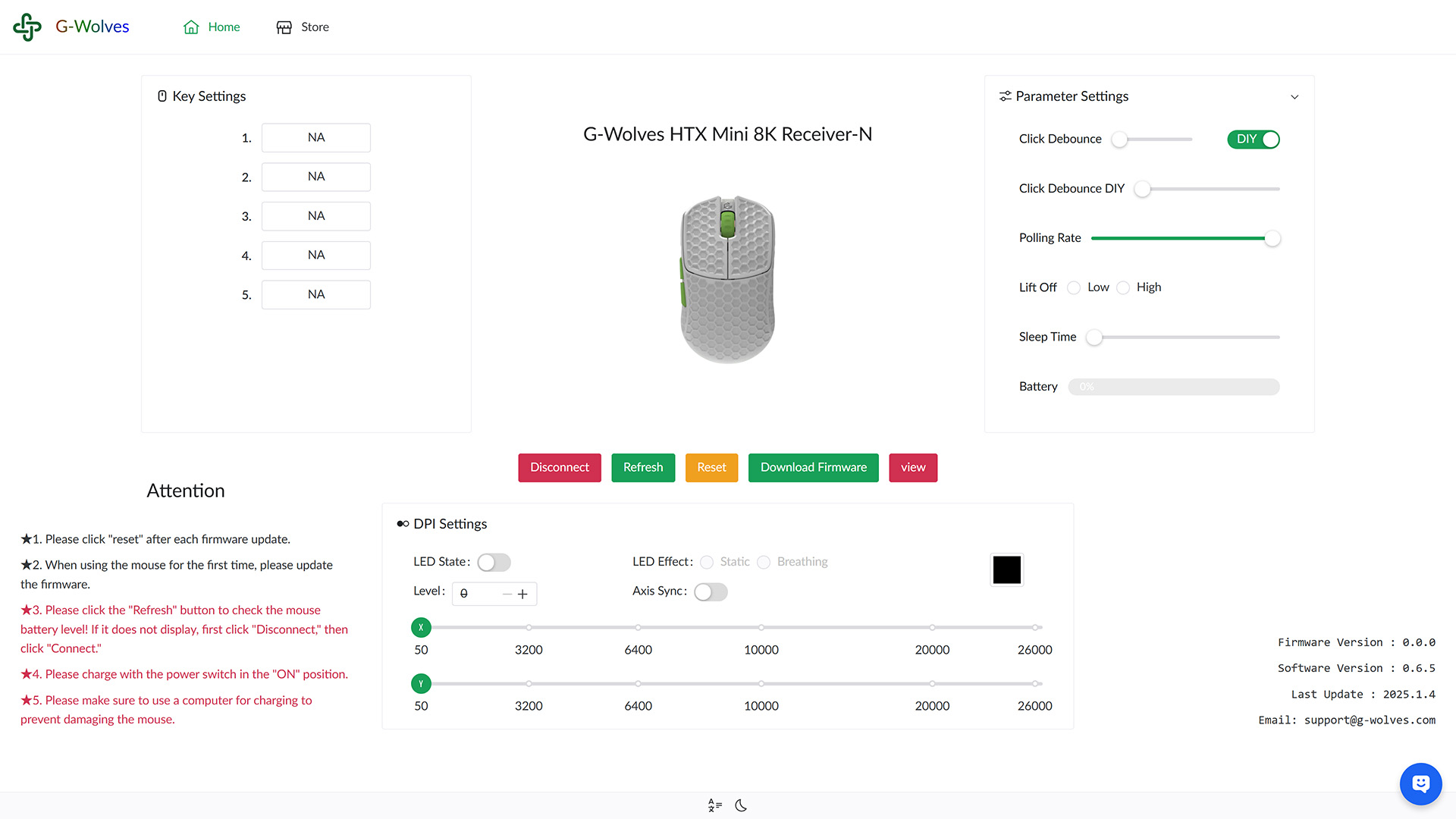Click the "Key Settings" panel title

click(209, 96)
